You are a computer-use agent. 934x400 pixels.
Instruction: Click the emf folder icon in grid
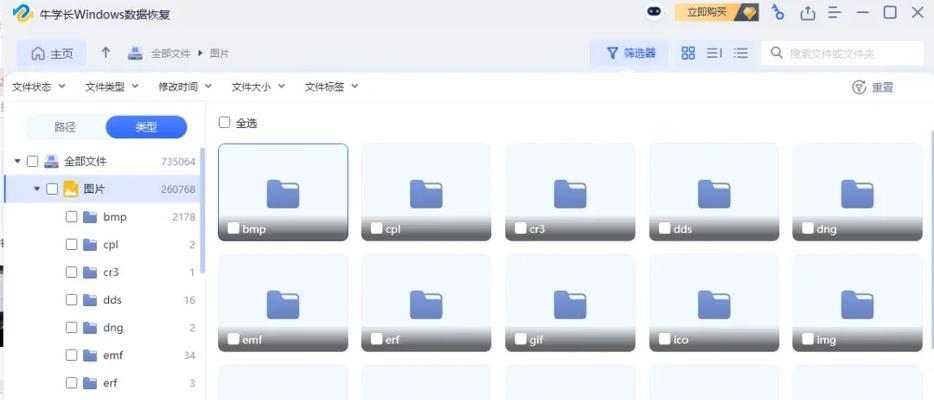pyautogui.click(x=283, y=305)
